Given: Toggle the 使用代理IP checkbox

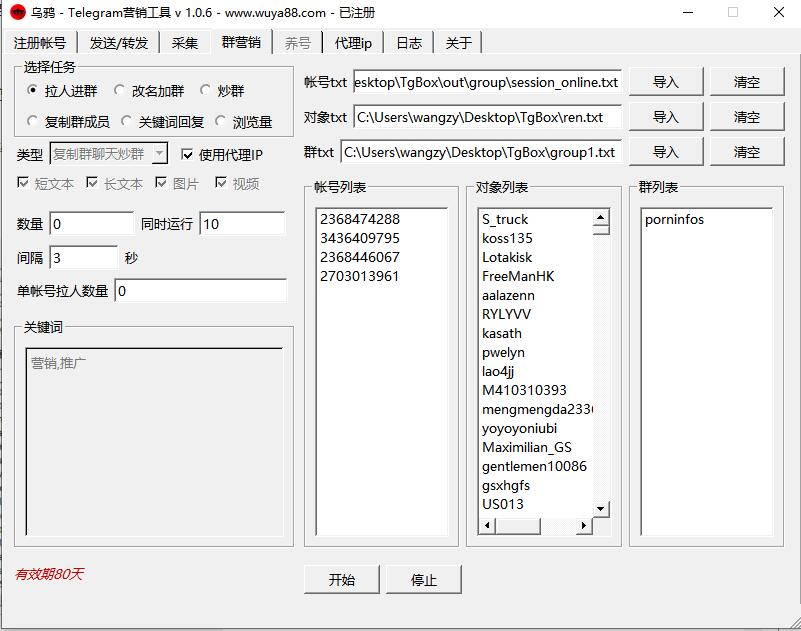Looking at the screenshot, I should (187, 154).
